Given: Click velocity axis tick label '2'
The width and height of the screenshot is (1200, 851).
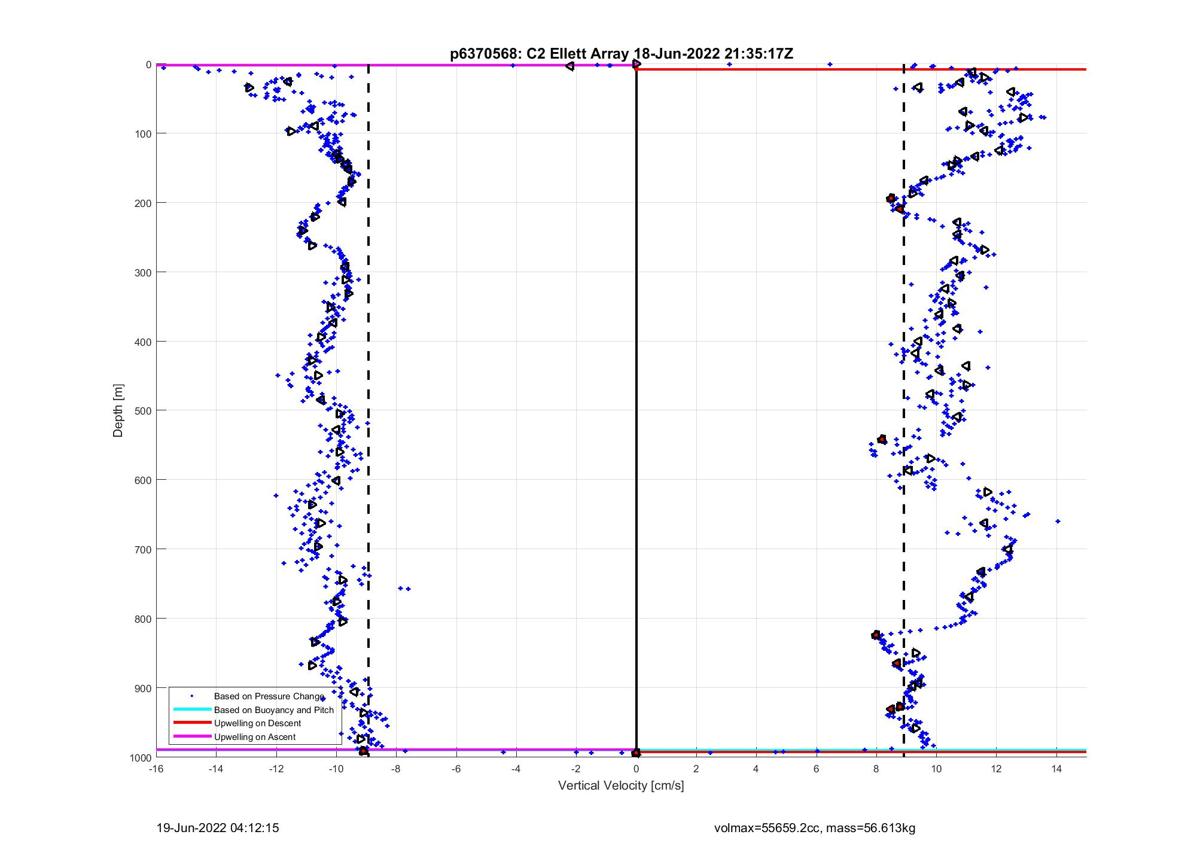Looking at the screenshot, I should (x=696, y=769).
